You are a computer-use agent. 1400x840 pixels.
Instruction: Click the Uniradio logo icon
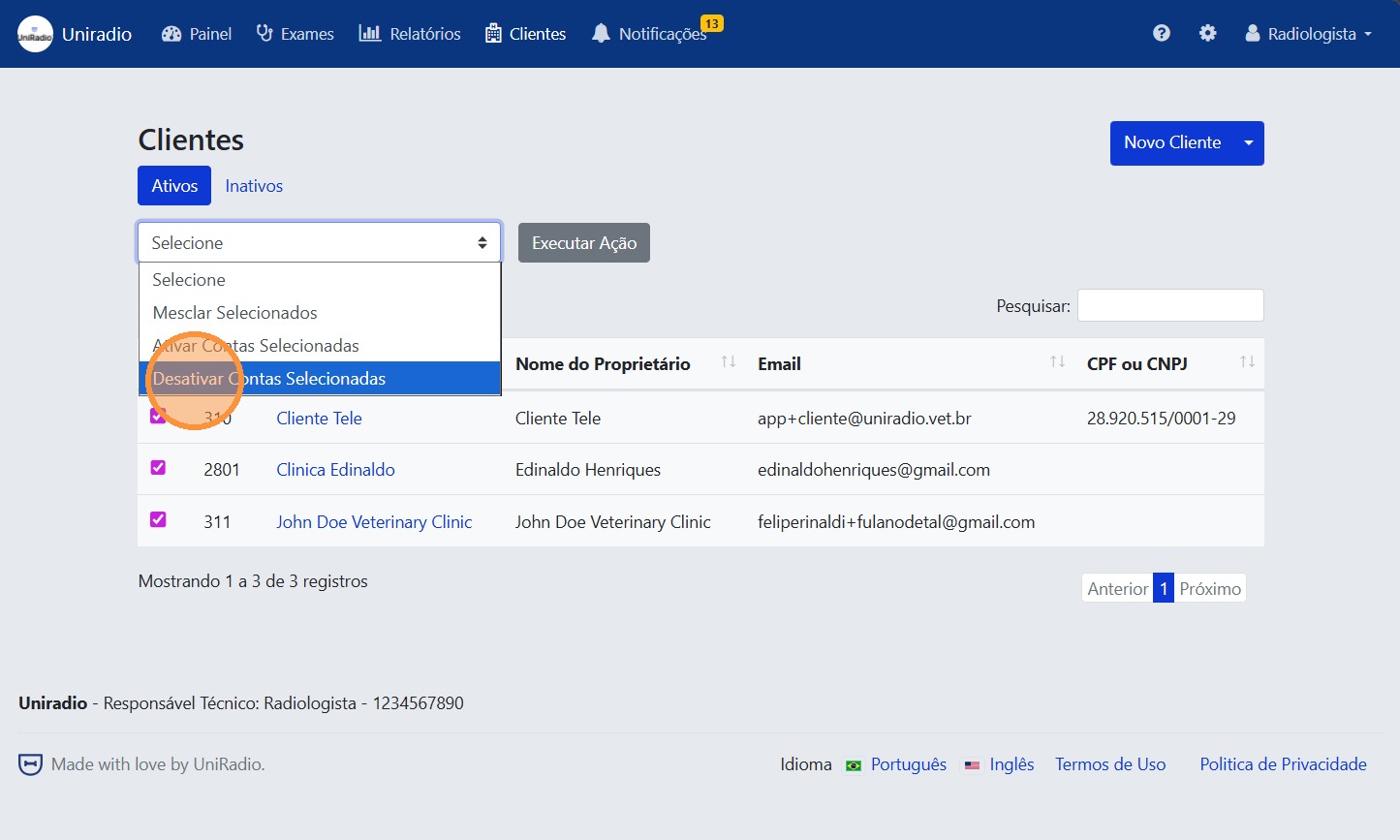(36, 34)
